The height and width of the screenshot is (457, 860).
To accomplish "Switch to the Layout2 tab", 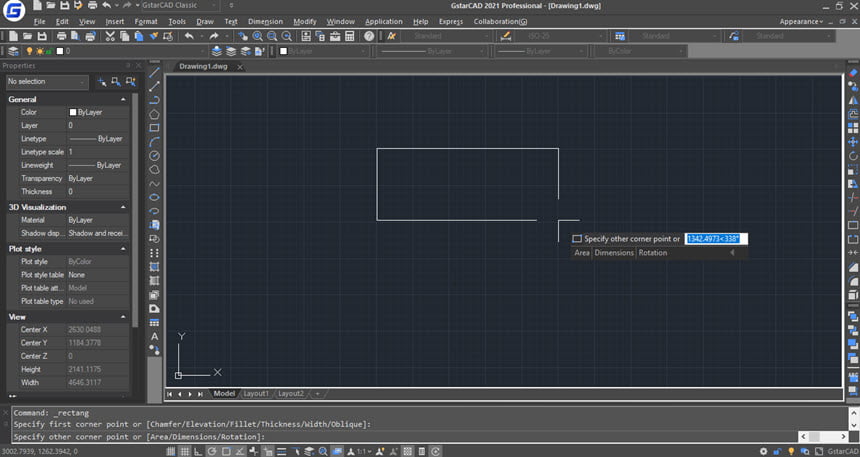I will tap(291, 394).
